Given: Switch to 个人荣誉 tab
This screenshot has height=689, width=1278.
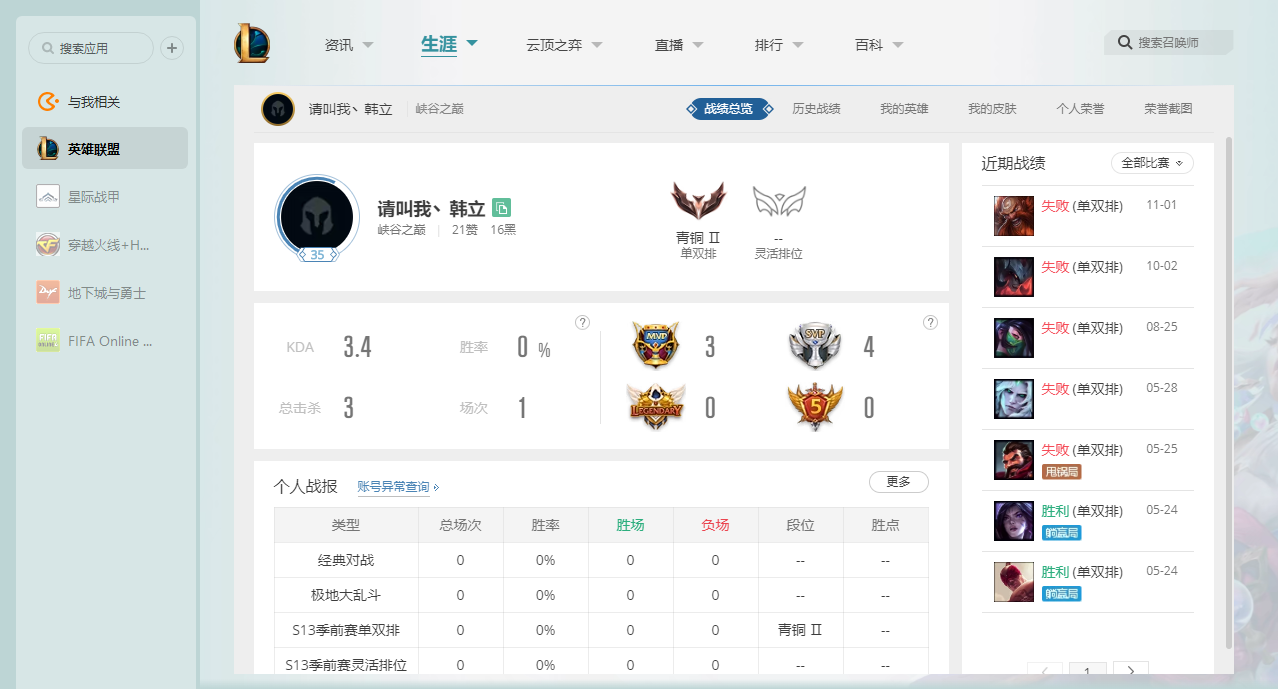Looking at the screenshot, I should pos(1080,109).
